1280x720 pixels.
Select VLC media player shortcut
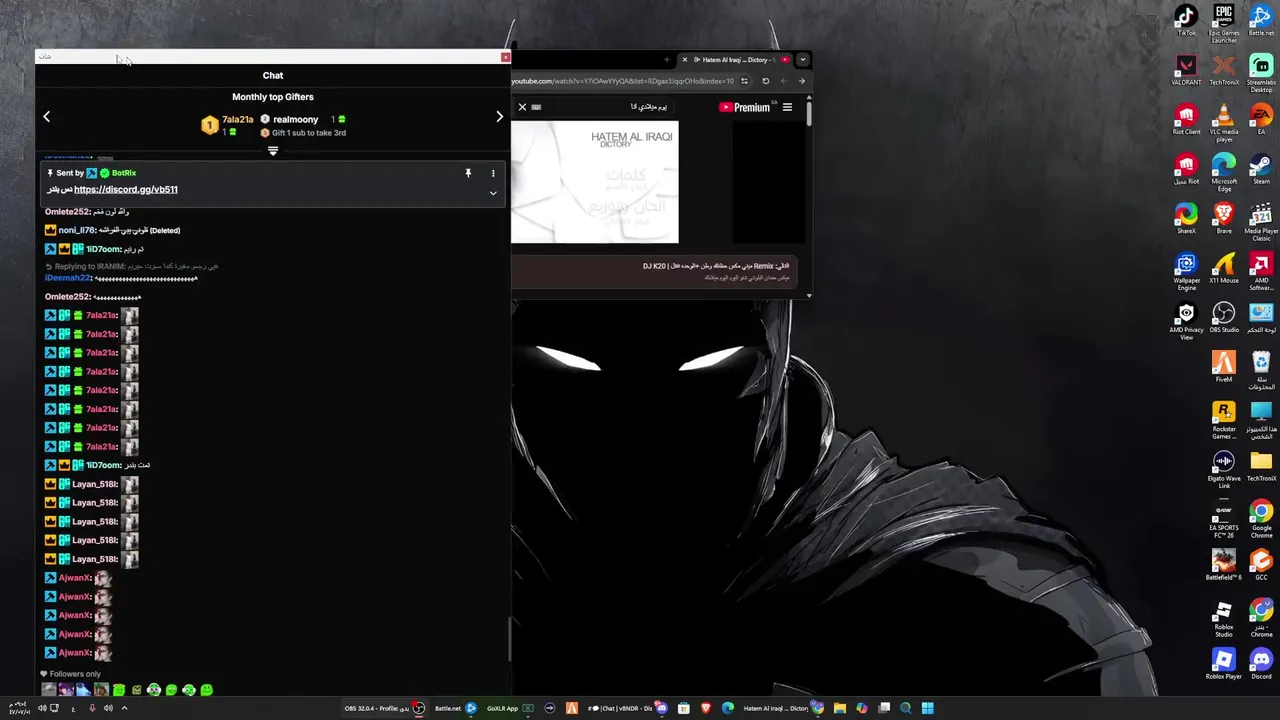pyautogui.click(x=1224, y=122)
